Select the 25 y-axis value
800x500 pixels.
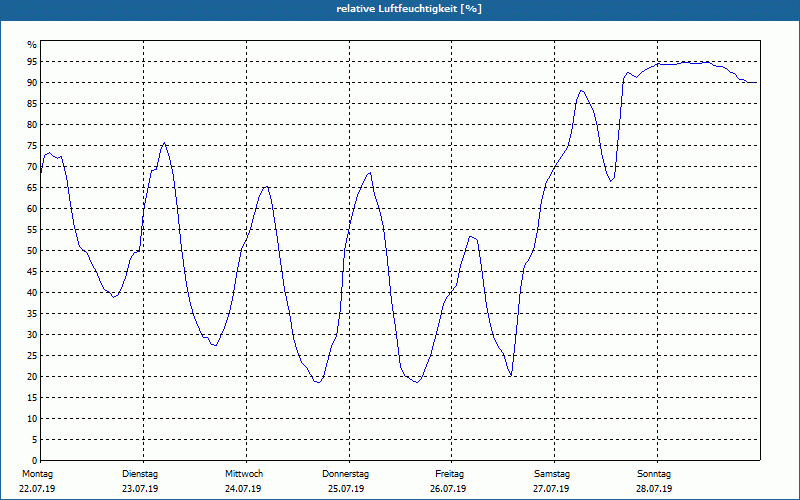click(x=32, y=356)
